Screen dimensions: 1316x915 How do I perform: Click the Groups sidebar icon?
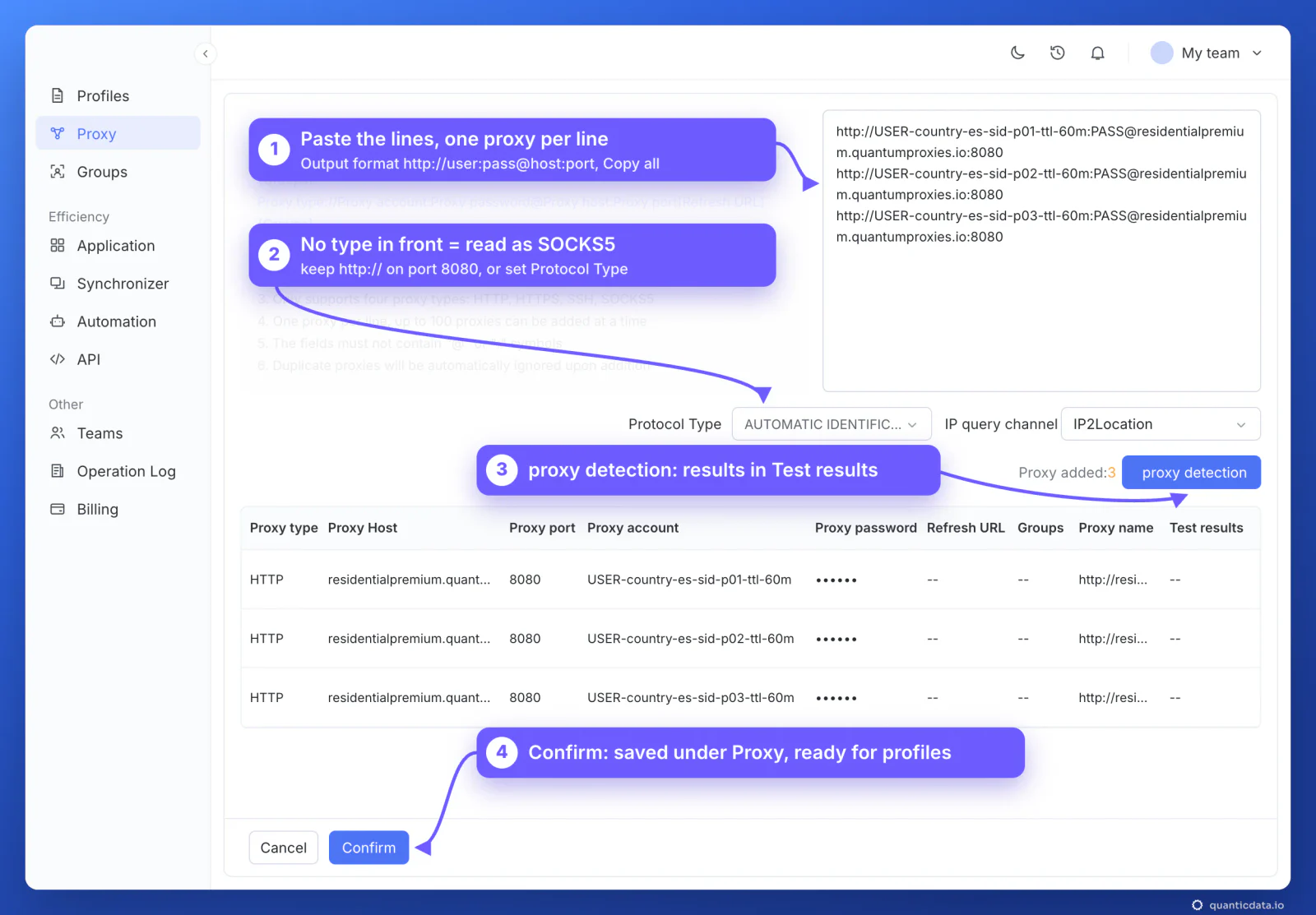58,171
